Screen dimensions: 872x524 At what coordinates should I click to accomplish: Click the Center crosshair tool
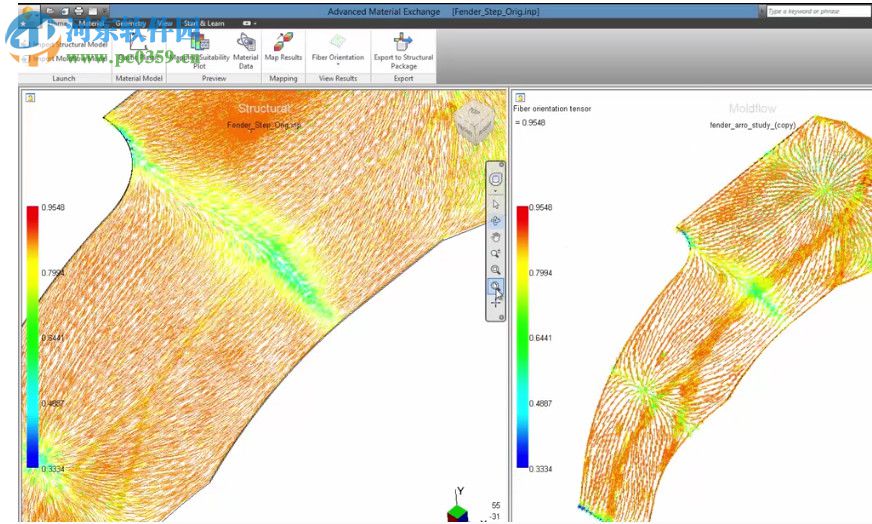click(496, 302)
